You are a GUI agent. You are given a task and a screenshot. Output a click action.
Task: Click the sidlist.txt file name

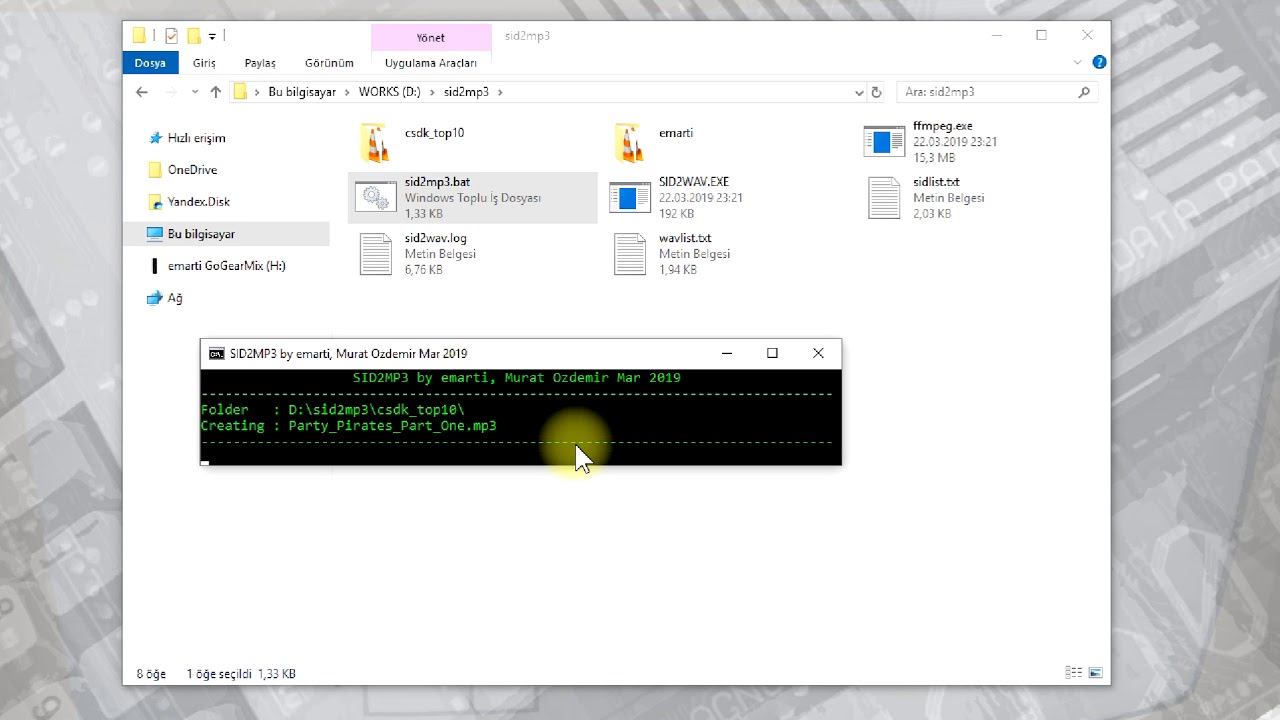936,182
